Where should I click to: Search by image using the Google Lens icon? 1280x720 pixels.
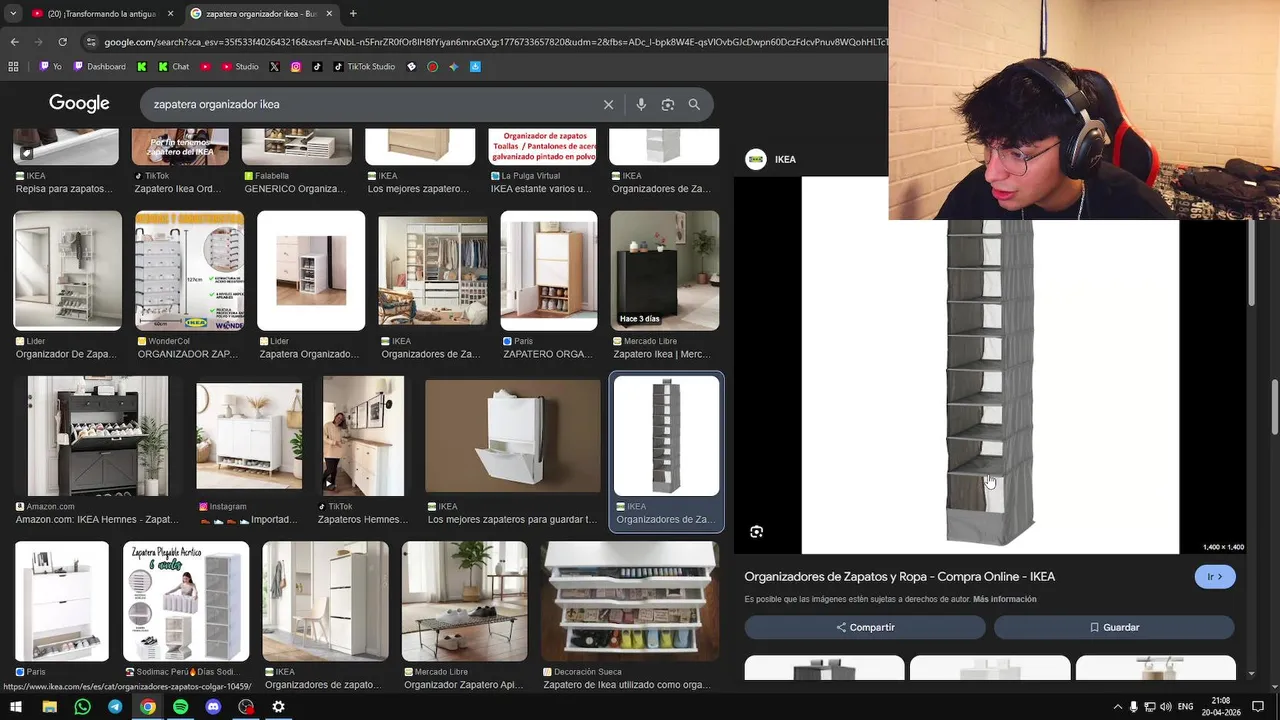click(667, 104)
